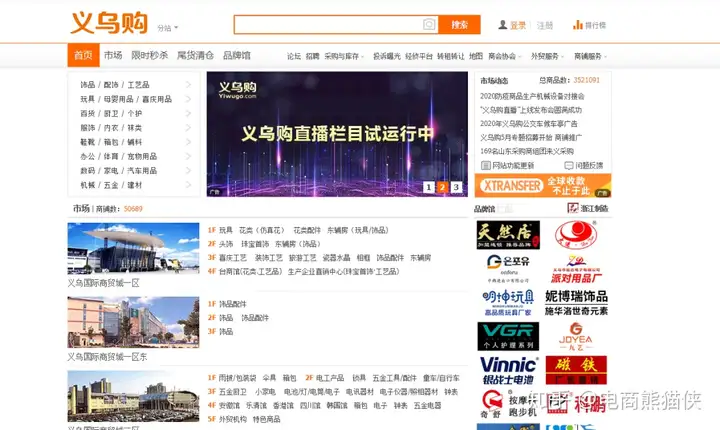
Task: Open 转租转让 in the nav bar
Action: pyautogui.click(x=450, y=56)
